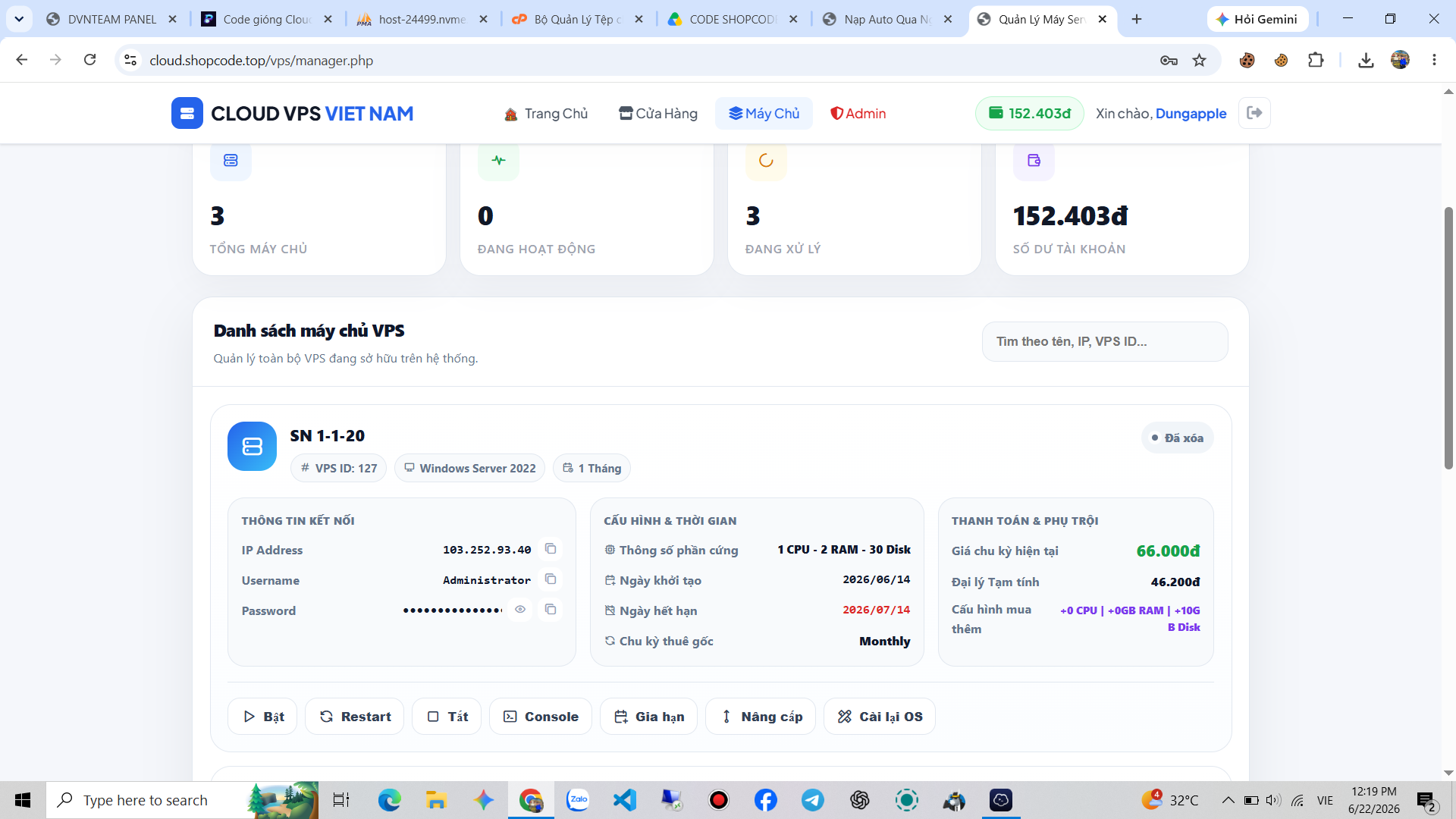Click the Restart button
The image size is (1456, 819).
tap(354, 717)
